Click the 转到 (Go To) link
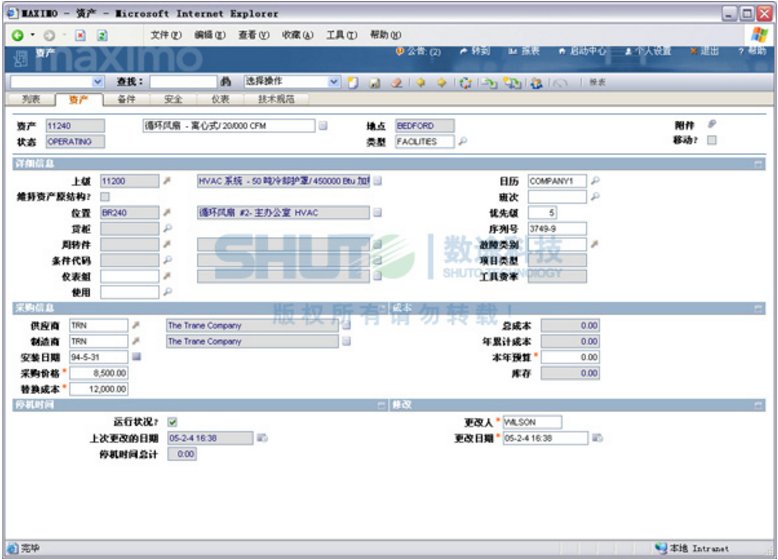 tap(475, 51)
